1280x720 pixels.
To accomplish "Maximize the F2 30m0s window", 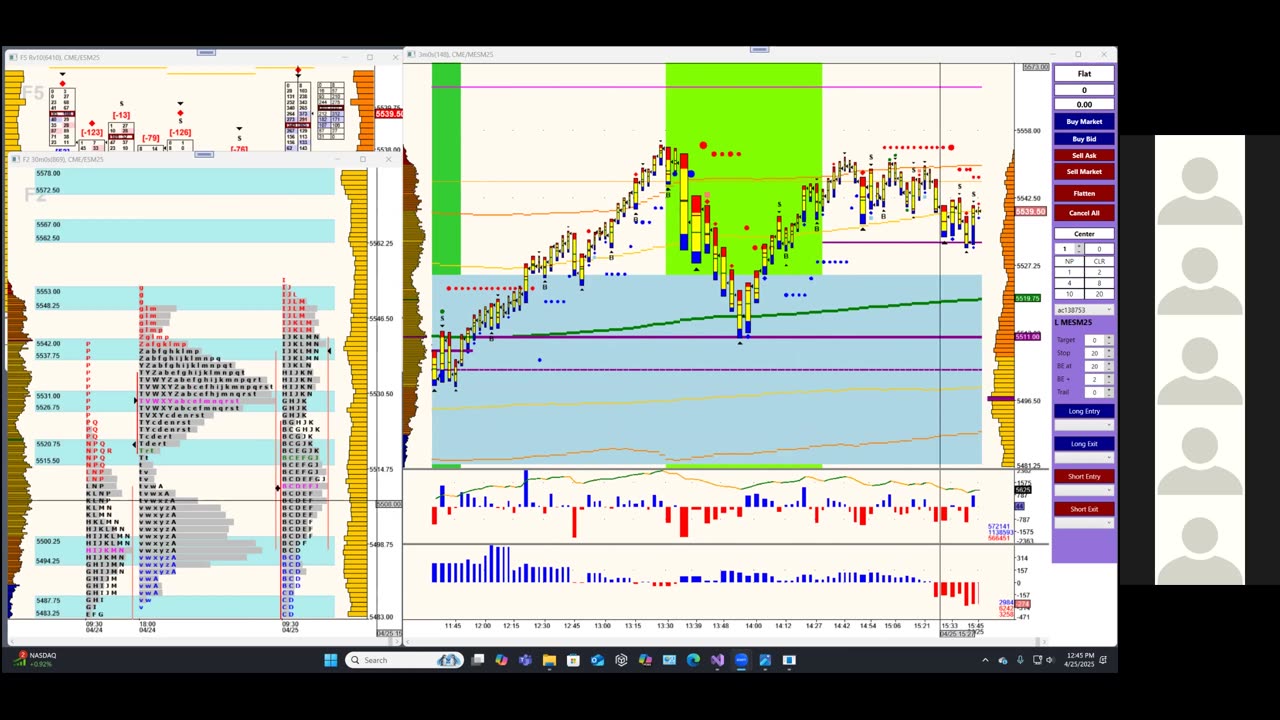I will [x=363, y=159].
